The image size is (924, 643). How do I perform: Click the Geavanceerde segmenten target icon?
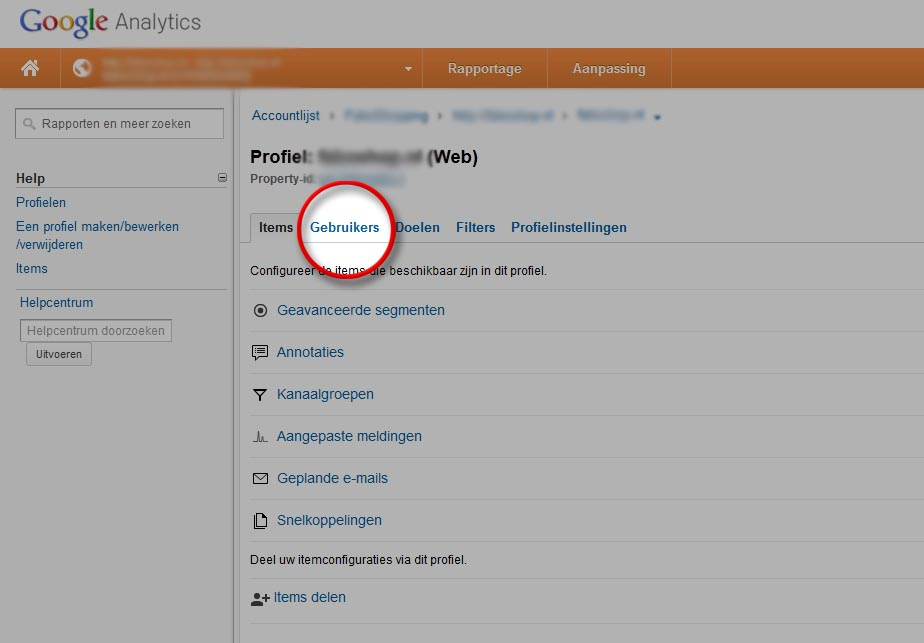point(260,310)
